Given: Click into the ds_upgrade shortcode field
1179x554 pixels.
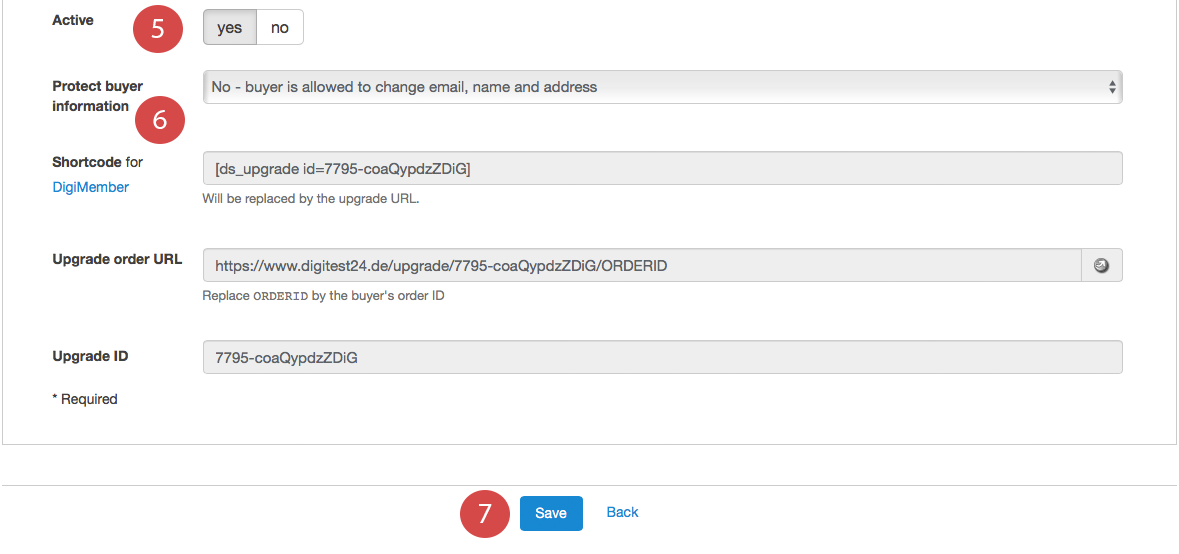Looking at the screenshot, I should pos(662,168).
